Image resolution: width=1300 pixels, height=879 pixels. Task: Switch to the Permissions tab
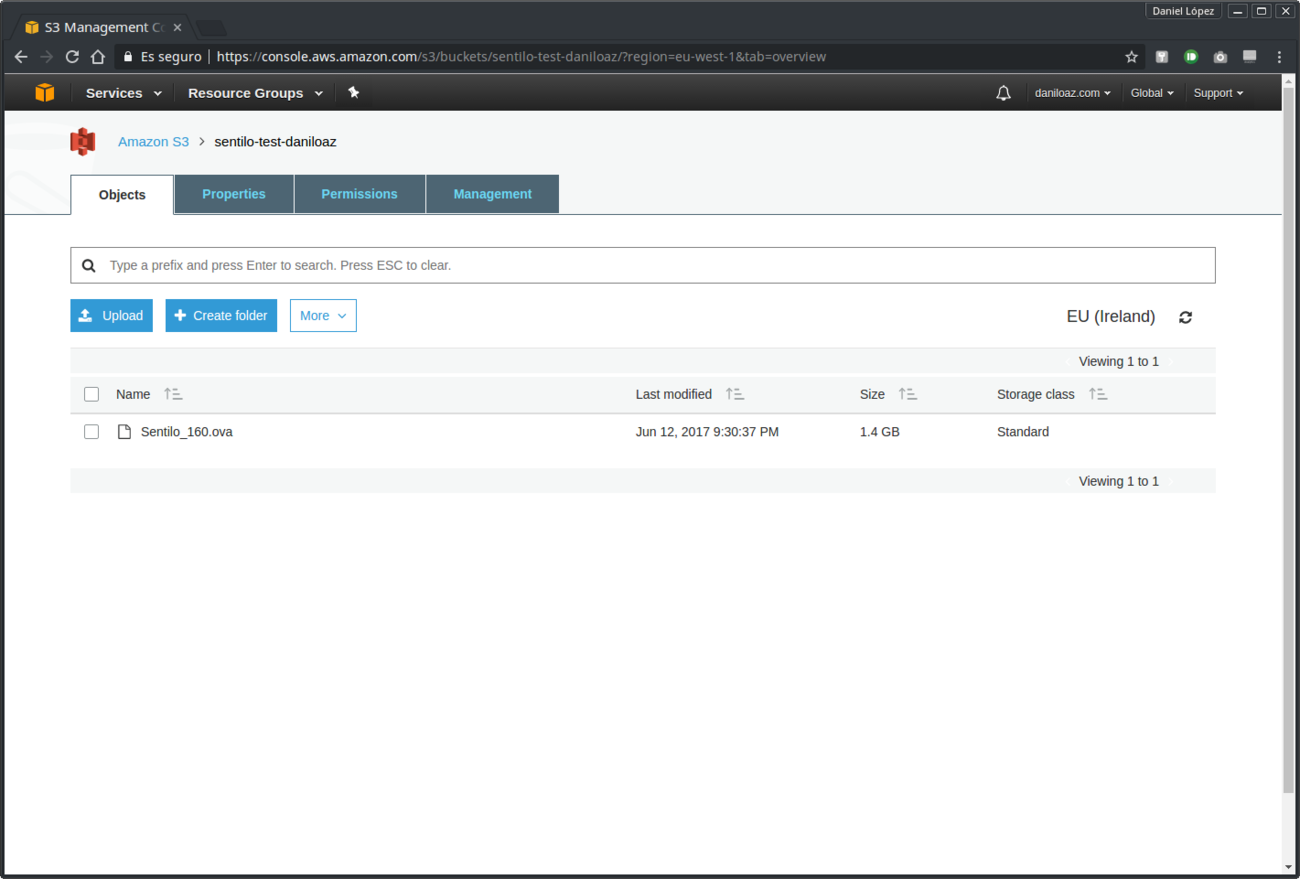tap(359, 194)
